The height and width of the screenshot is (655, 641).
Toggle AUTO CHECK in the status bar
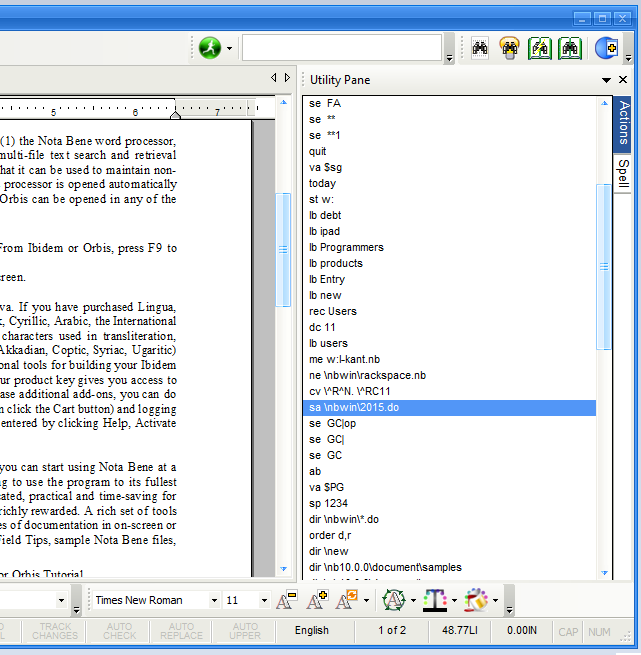point(119,631)
